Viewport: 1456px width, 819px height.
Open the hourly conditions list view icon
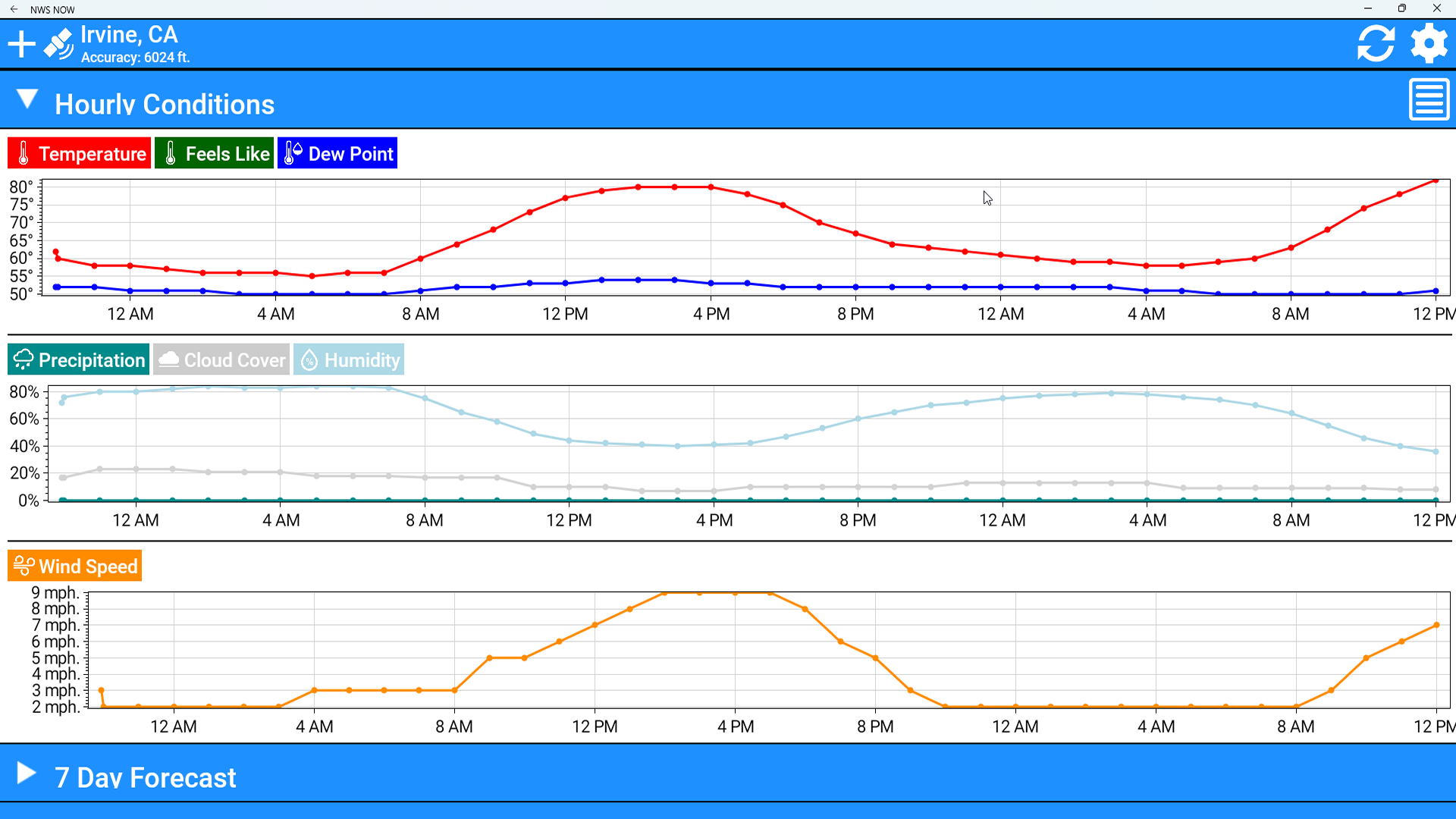pyautogui.click(x=1429, y=99)
